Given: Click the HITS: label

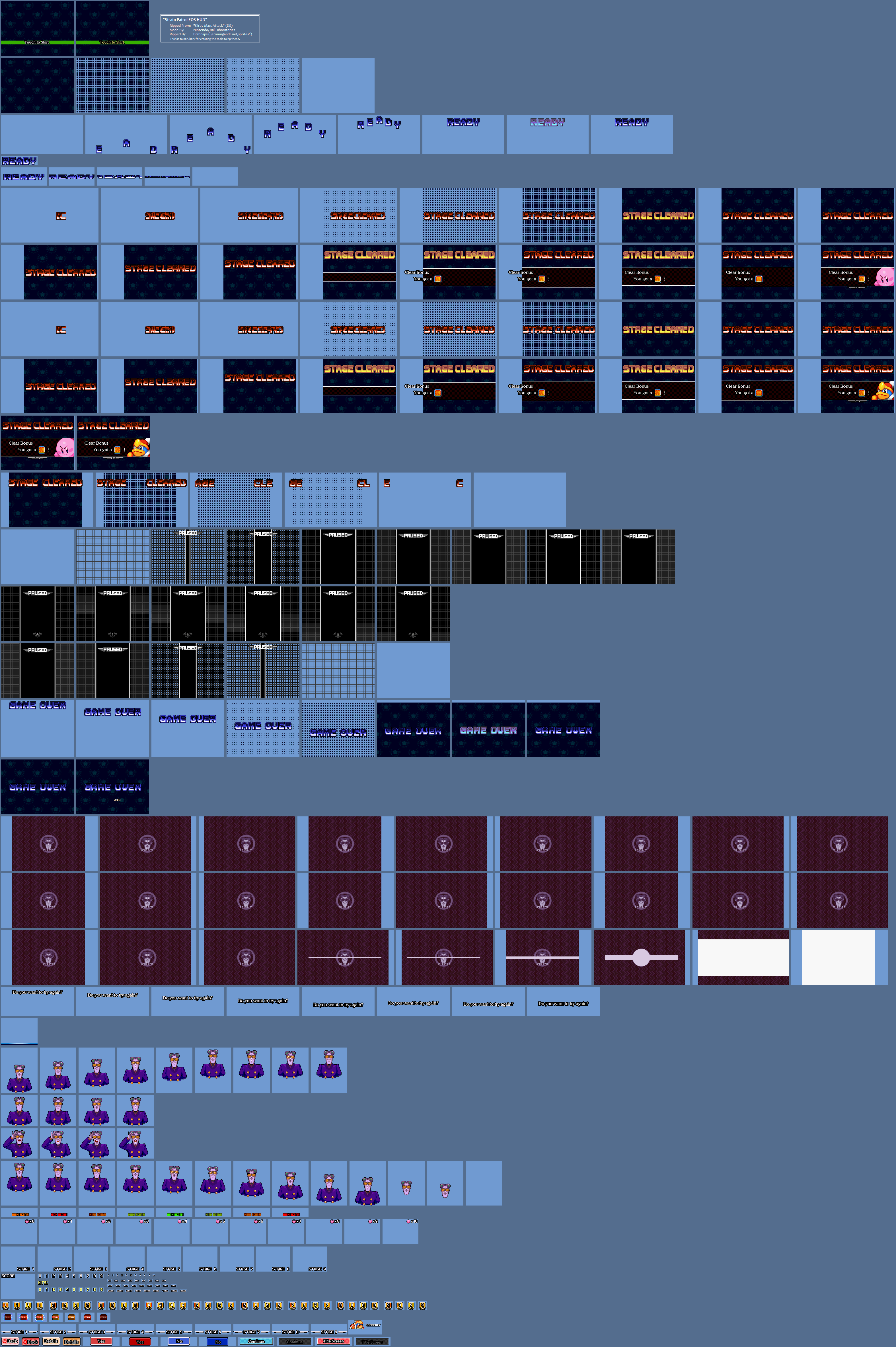Looking at the screenshot, I should point(43,1282).
